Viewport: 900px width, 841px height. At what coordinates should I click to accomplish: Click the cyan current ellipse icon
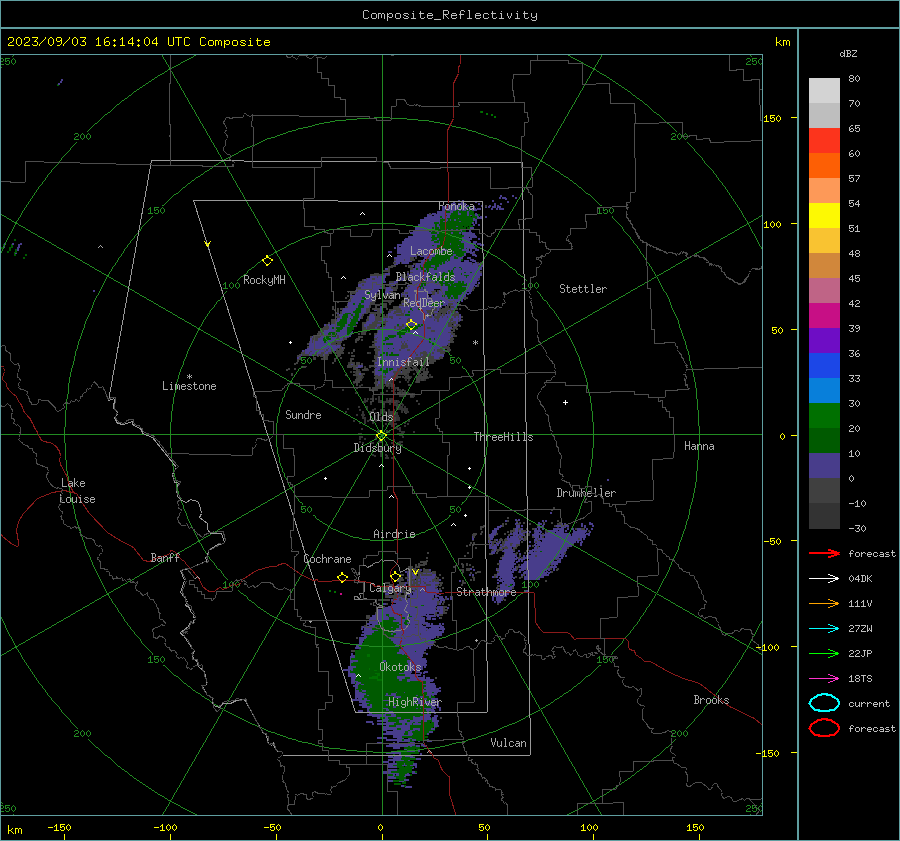pyautogui.click(x=824, y=703)
